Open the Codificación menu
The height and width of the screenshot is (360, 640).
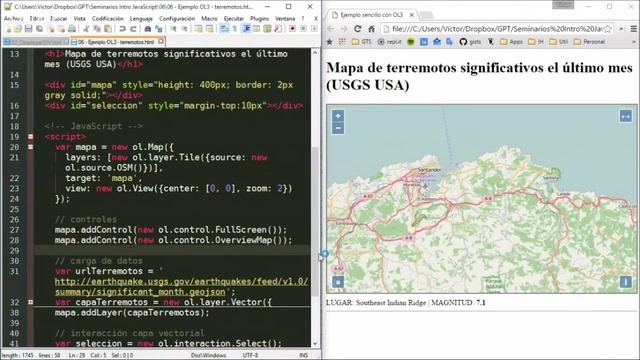coord(107,19)
